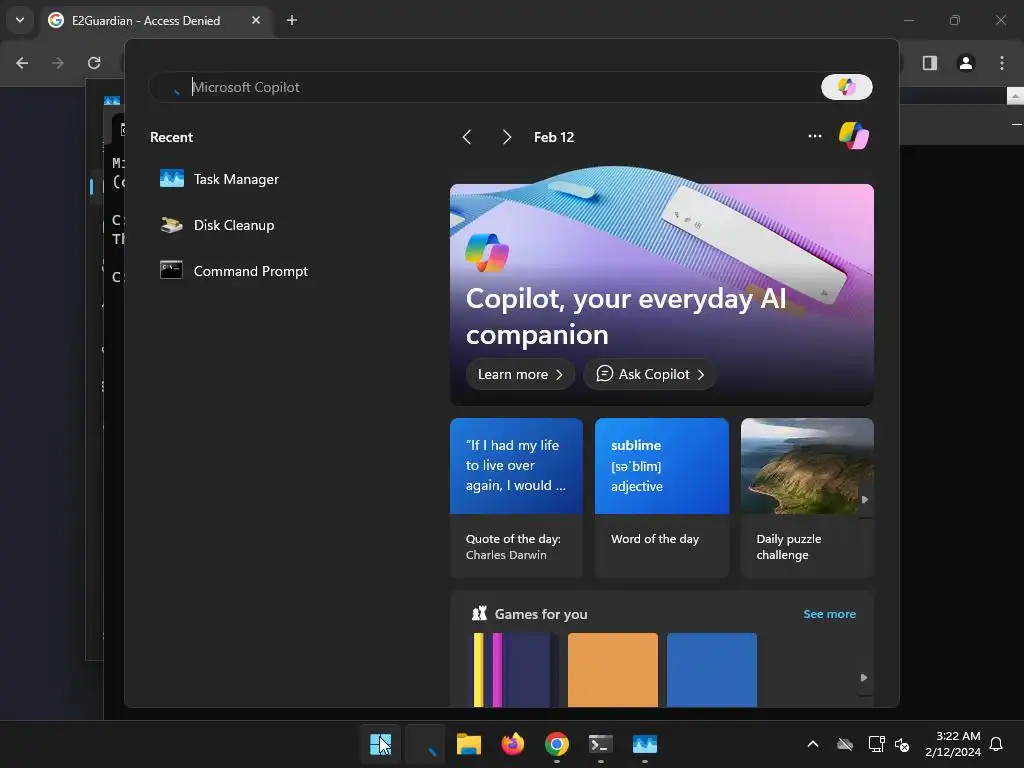Image resolution: width=1024 pixels, height=768 pixels.
Task: Launch Command Prompt from Recent list
Action: [234, 271]
